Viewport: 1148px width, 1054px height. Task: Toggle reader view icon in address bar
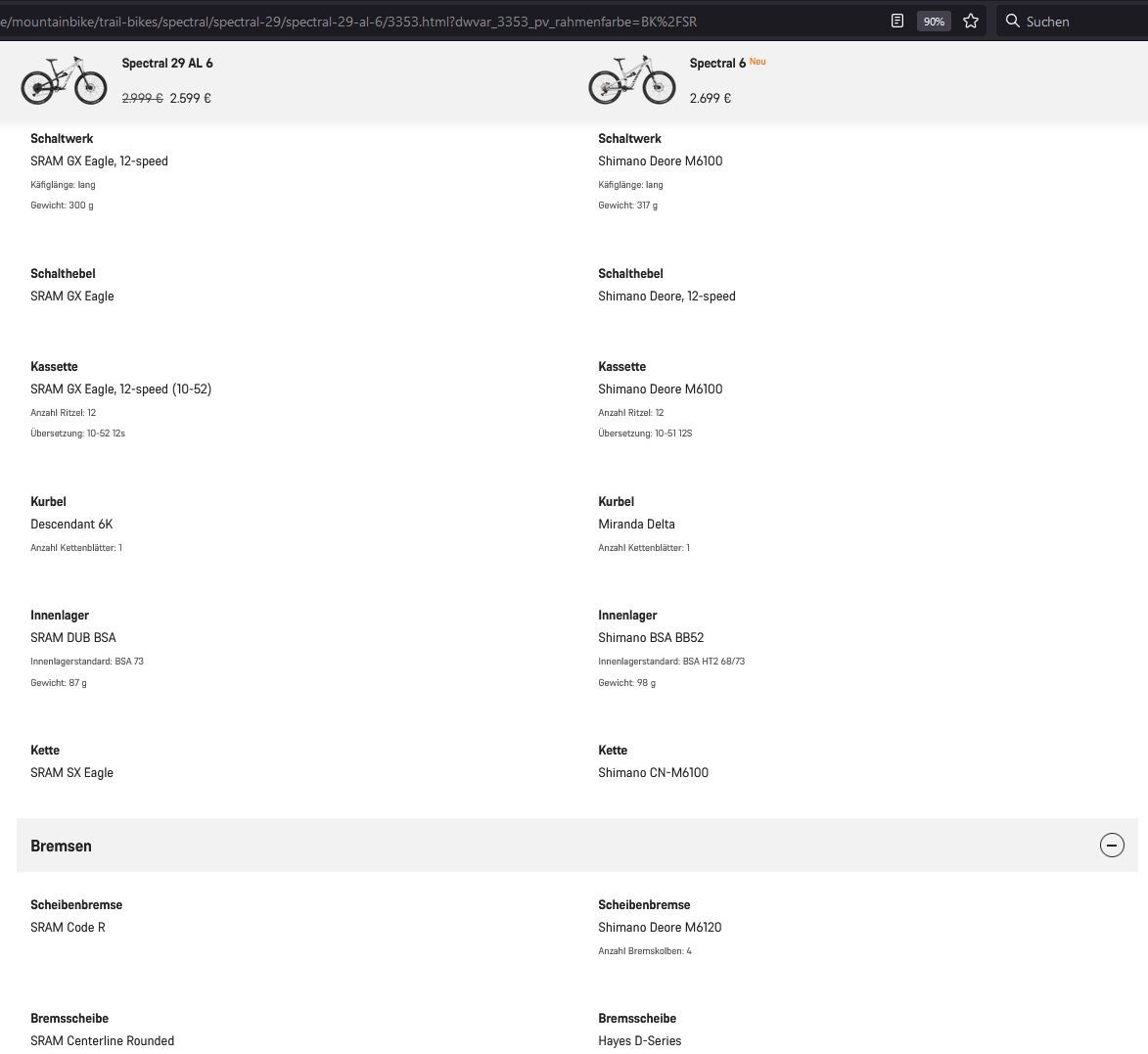pos(896,21)
